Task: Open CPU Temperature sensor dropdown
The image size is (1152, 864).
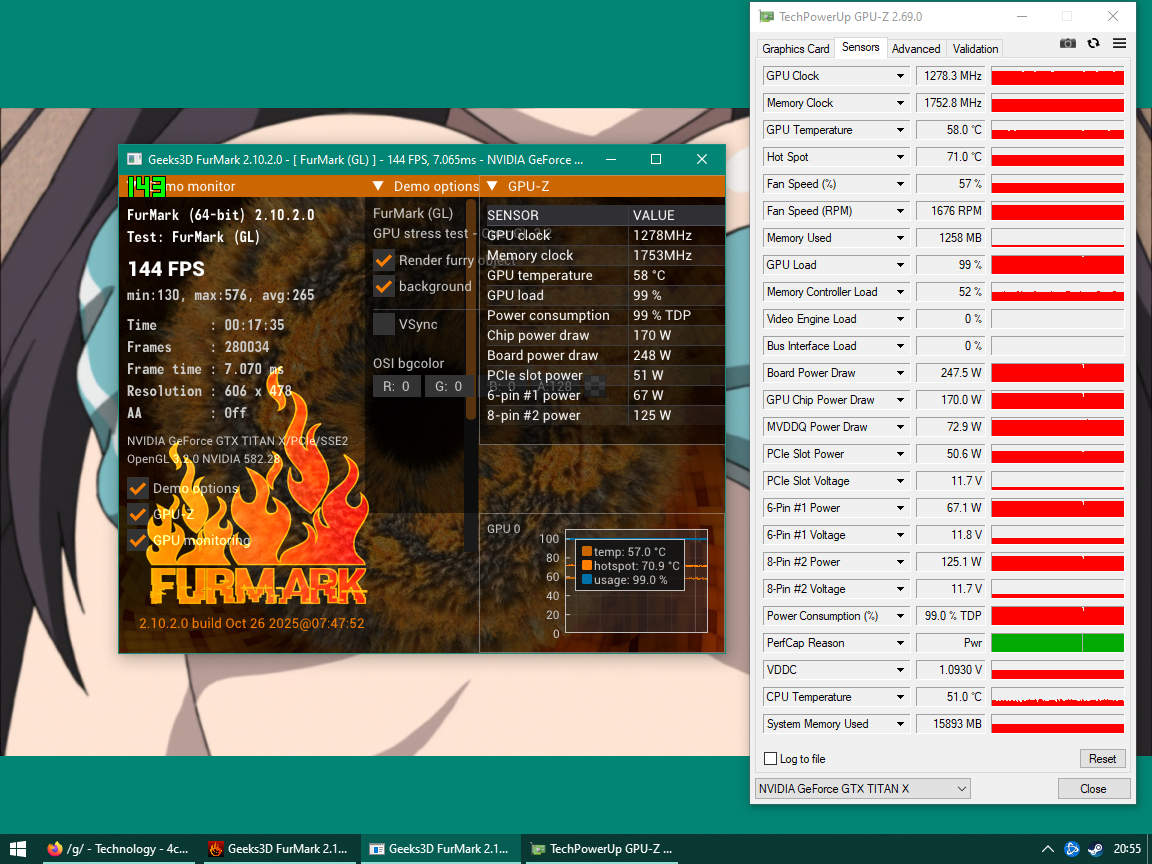Action: (x=836, y=696)
